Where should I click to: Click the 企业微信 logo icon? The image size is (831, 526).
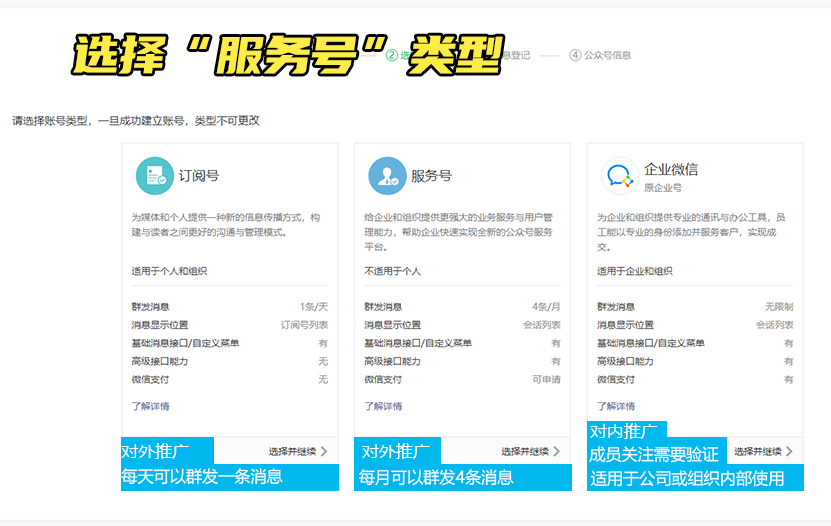pos(620,176)
